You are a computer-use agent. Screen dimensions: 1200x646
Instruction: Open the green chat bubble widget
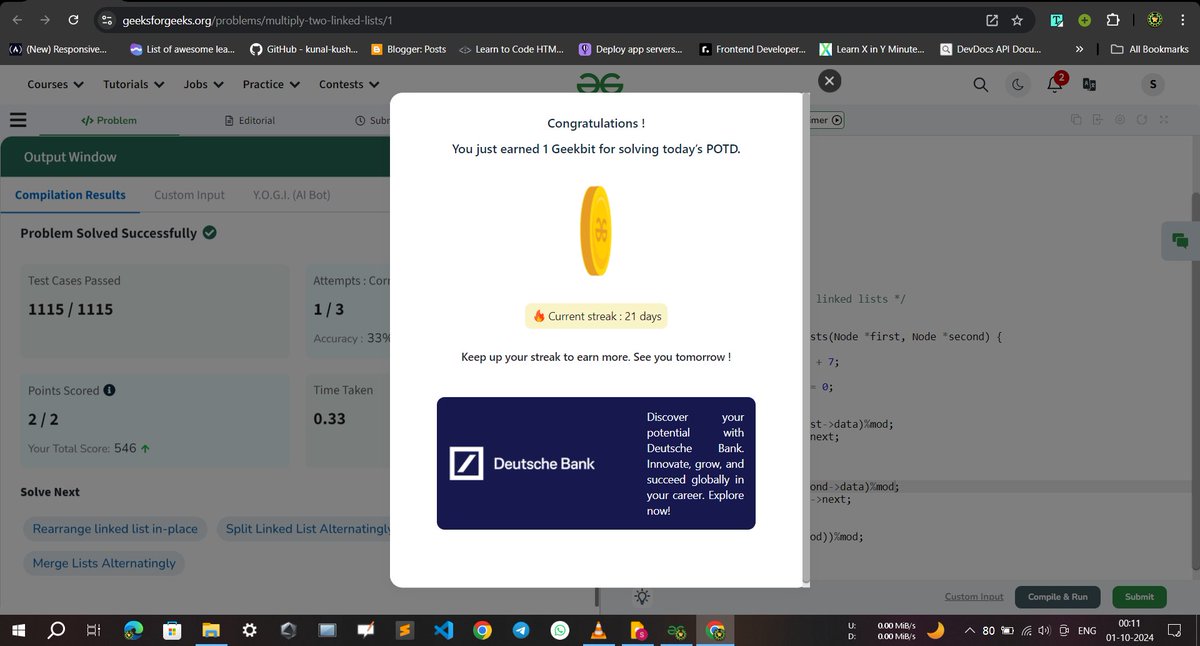pos(1180,241)
